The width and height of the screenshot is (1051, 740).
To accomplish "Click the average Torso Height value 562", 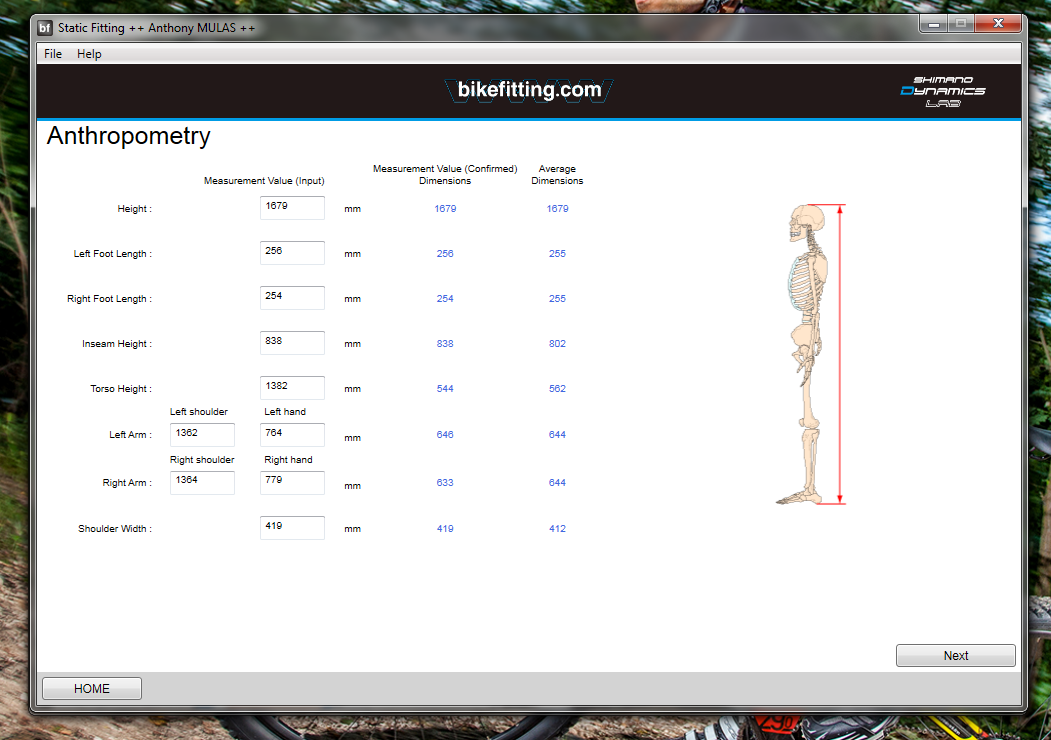I will (x=557, y=388).
